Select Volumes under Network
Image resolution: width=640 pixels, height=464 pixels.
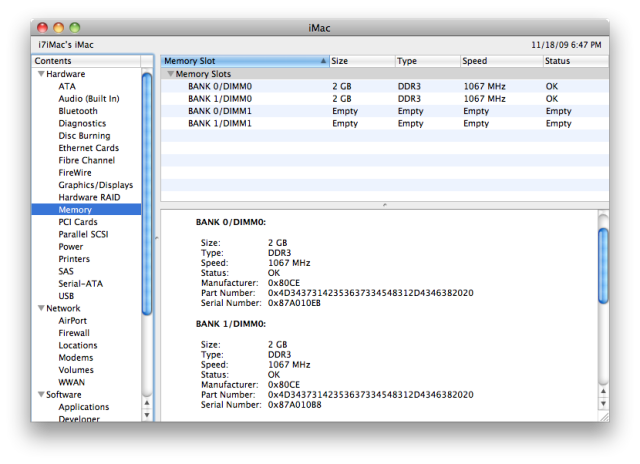[x=76, y=370]
